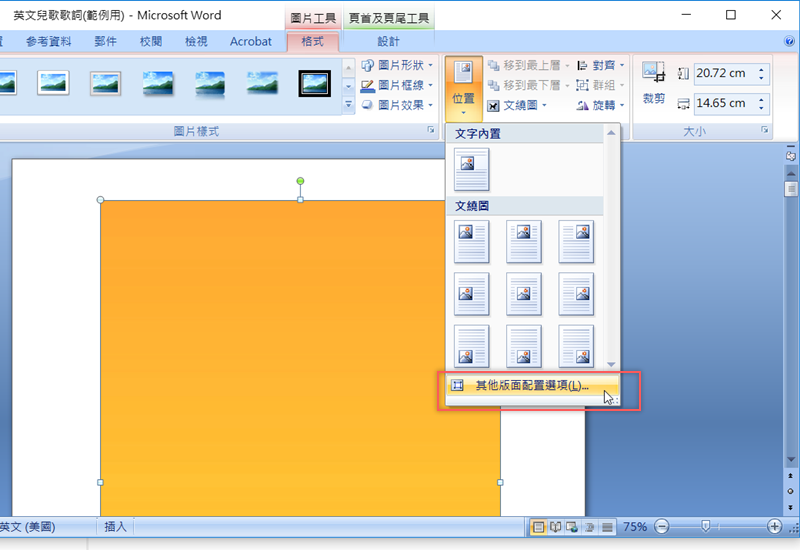This screenshot has height=550, width=800.
Task: Click the position menu scroll down arrow
Action: click(611, 364)
